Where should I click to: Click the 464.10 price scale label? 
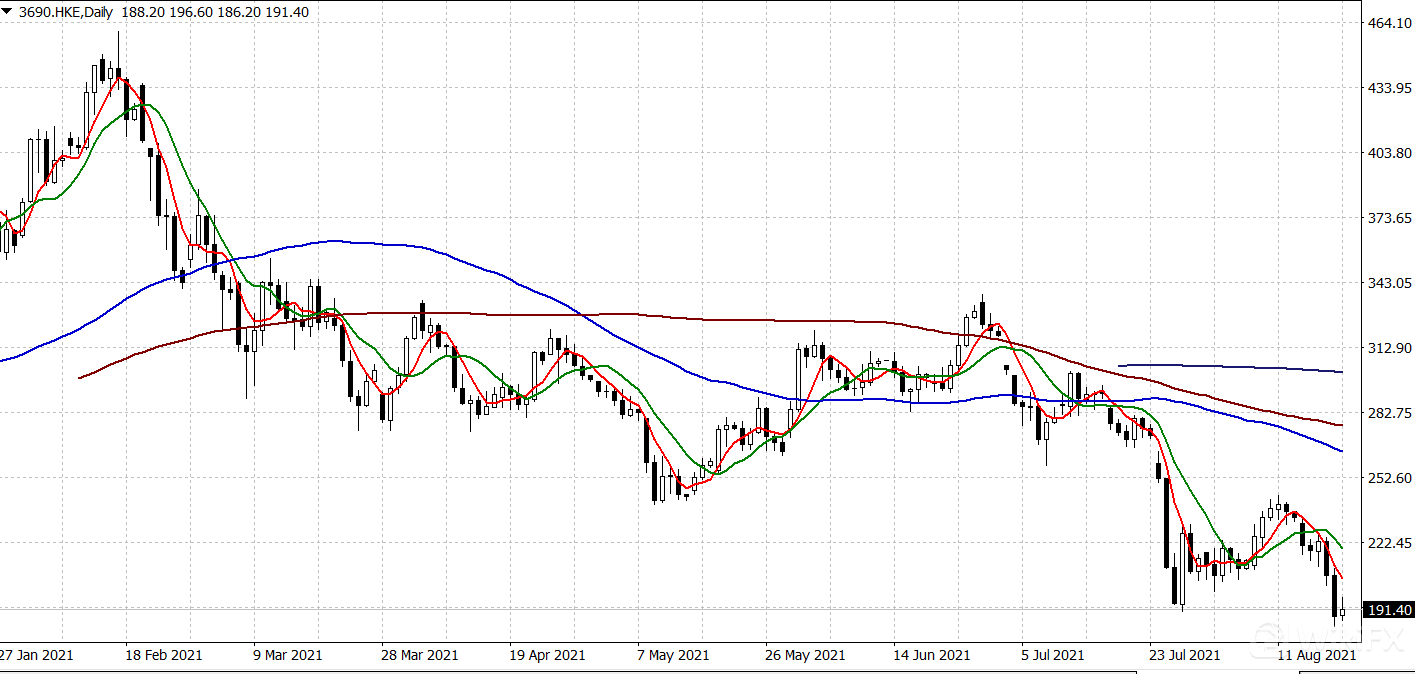pos(1388,23)
